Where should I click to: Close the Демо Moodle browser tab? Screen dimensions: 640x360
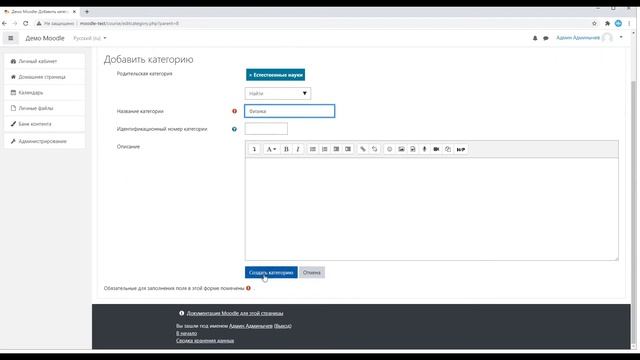tap(74, 12)
